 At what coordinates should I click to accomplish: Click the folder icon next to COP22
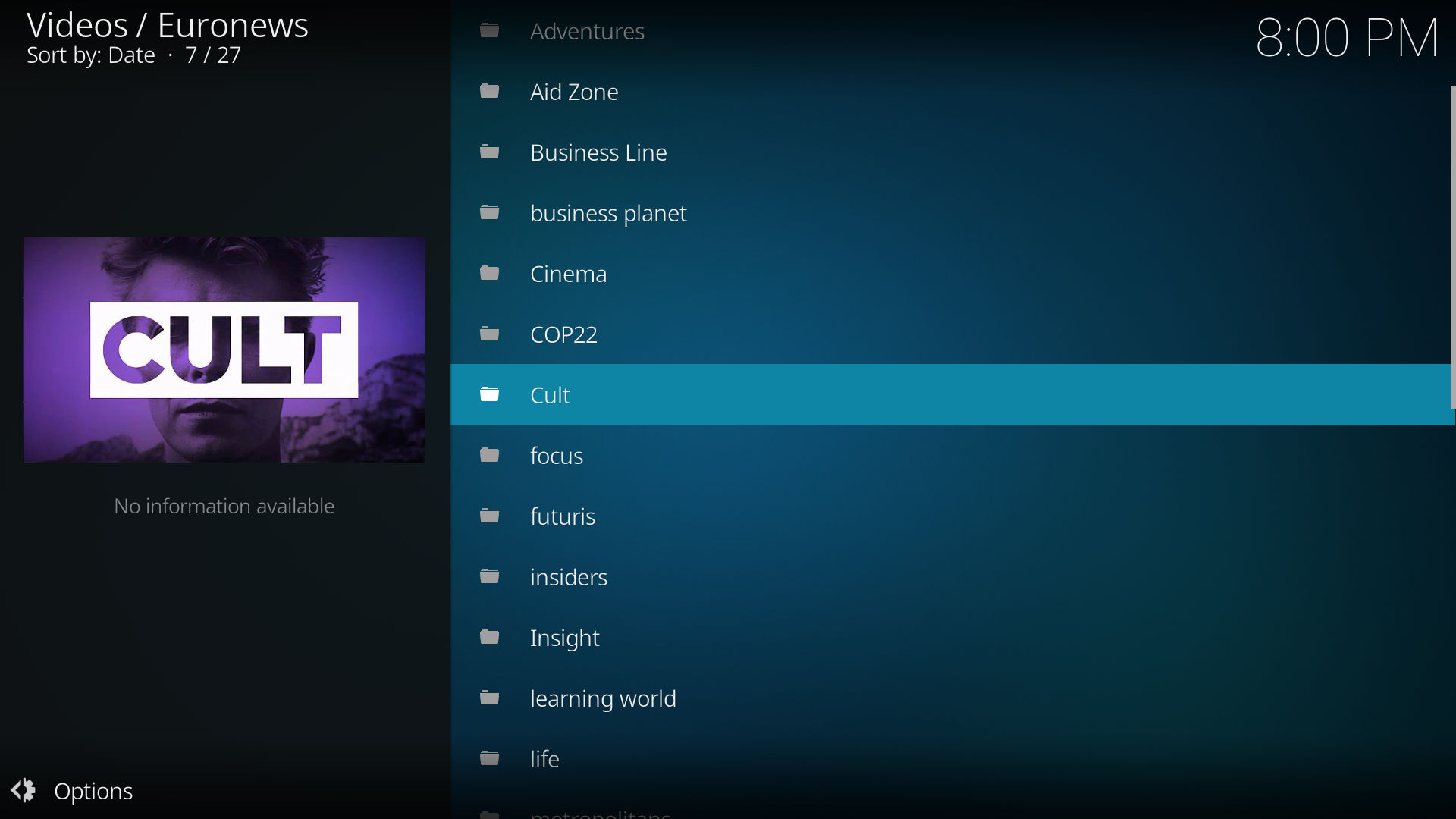pos(490,334)
